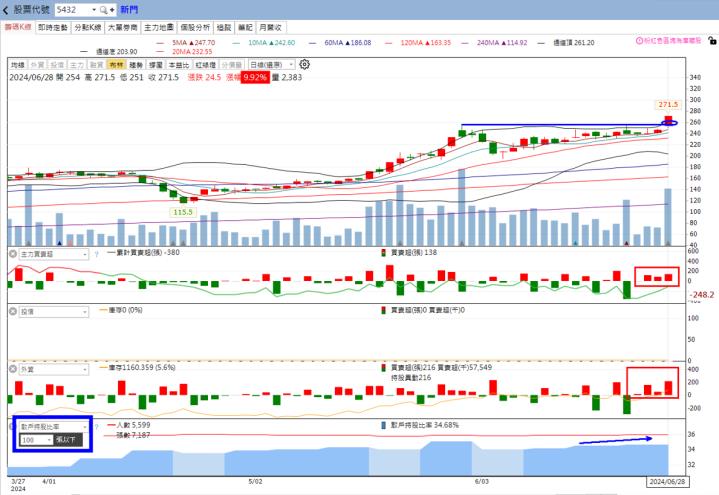This screenshot has height=495, width=719.
Task: Add stock 5432 with plus icon
Action: (x=112, y=10)
